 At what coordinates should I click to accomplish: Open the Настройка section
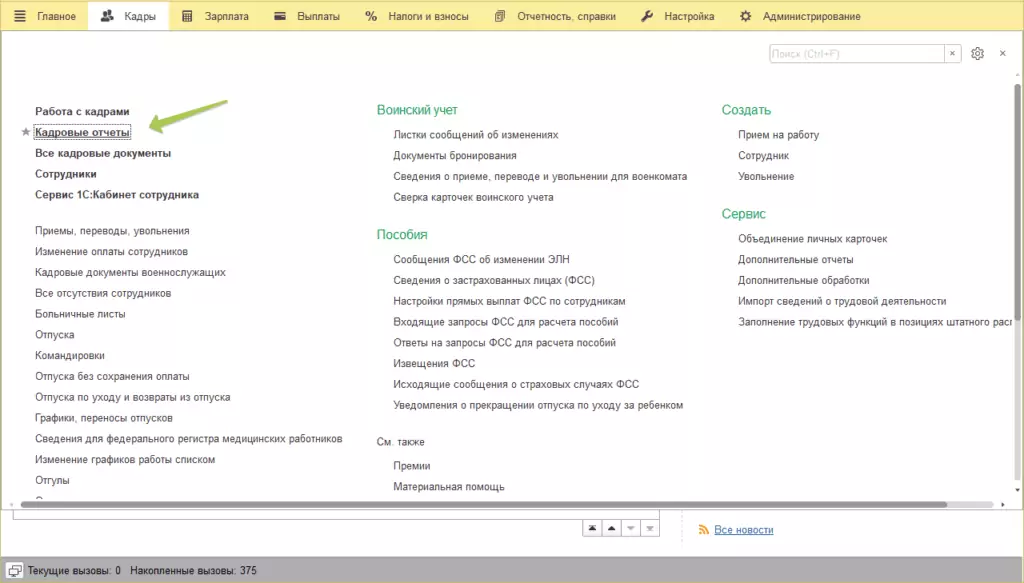tap(677, 17)
